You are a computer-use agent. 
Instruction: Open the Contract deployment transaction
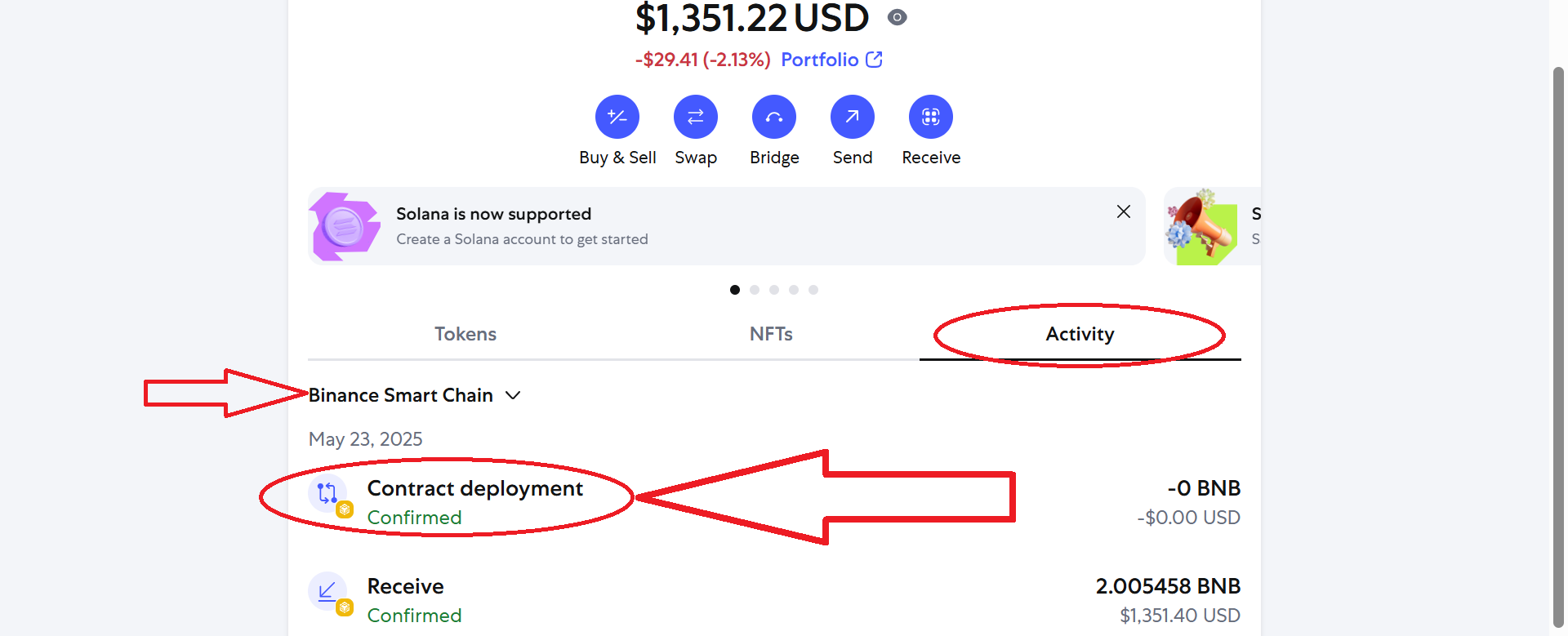774,502
